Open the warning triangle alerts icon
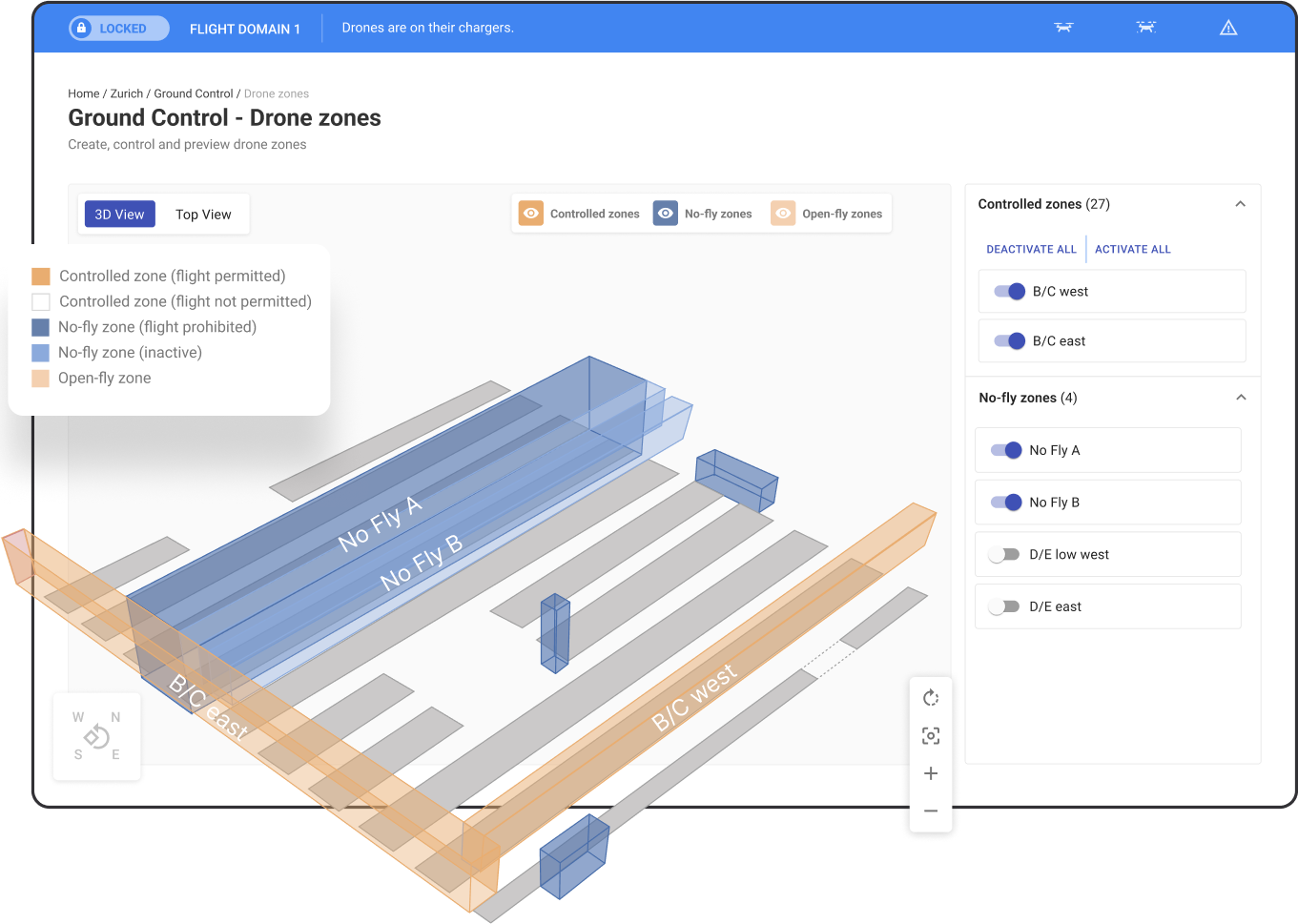Image resolution: width=1298 pixels, height=924 pixels. point(1228,28)
